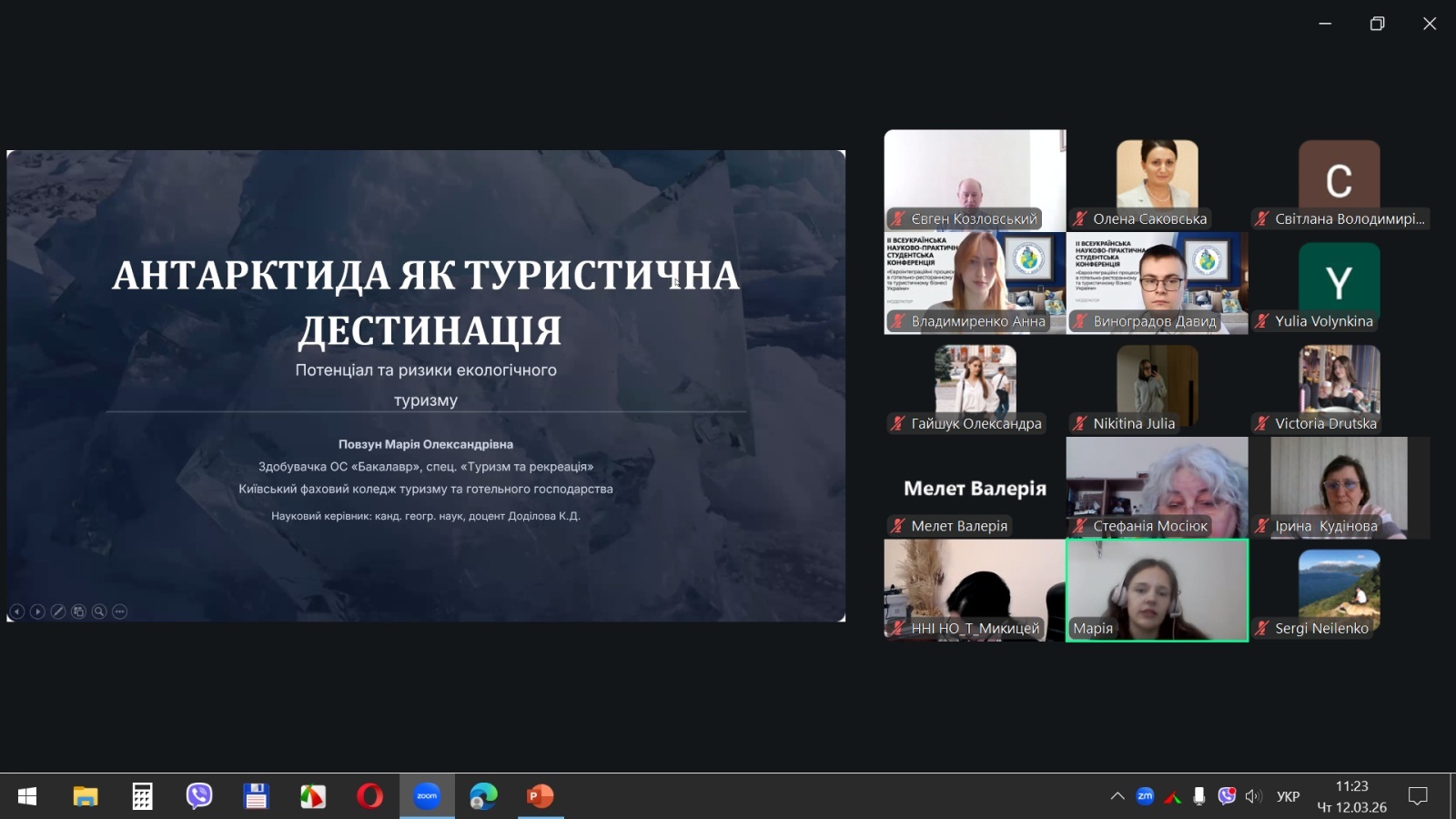Expand hidden system tray icons
This screenshot has width=1456, height=819.
pos(1117,796)
